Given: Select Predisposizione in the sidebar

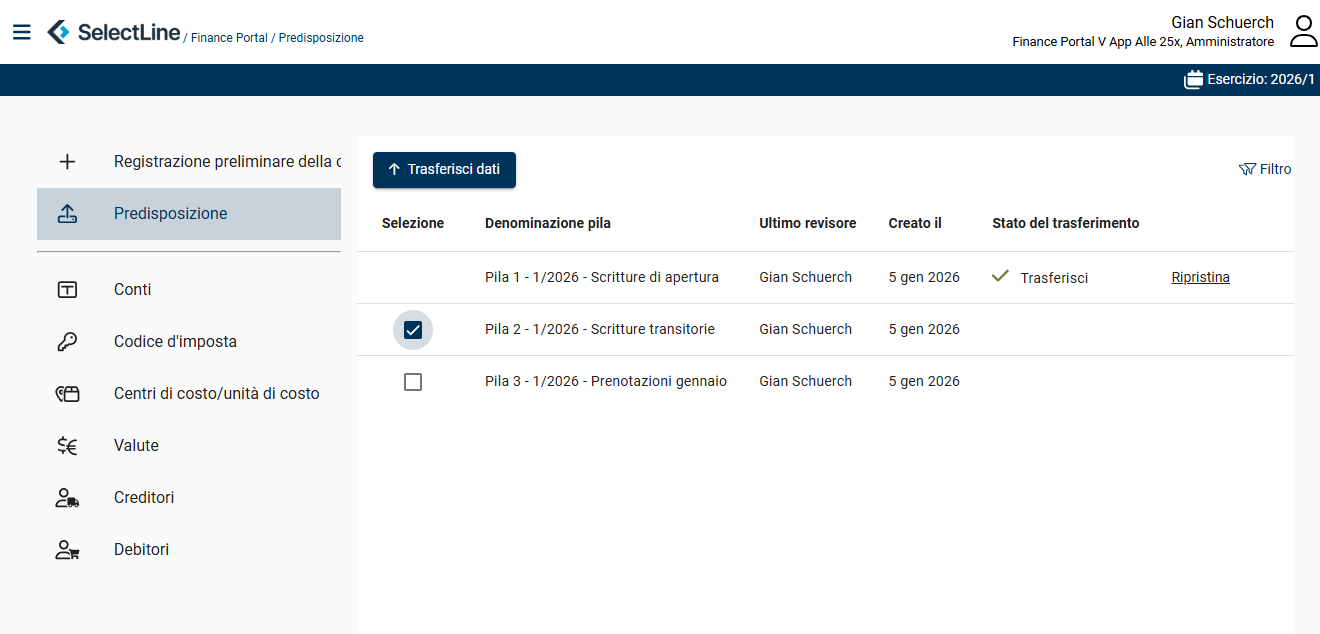Looking at the screenshot, I should [x=170, y=214].
